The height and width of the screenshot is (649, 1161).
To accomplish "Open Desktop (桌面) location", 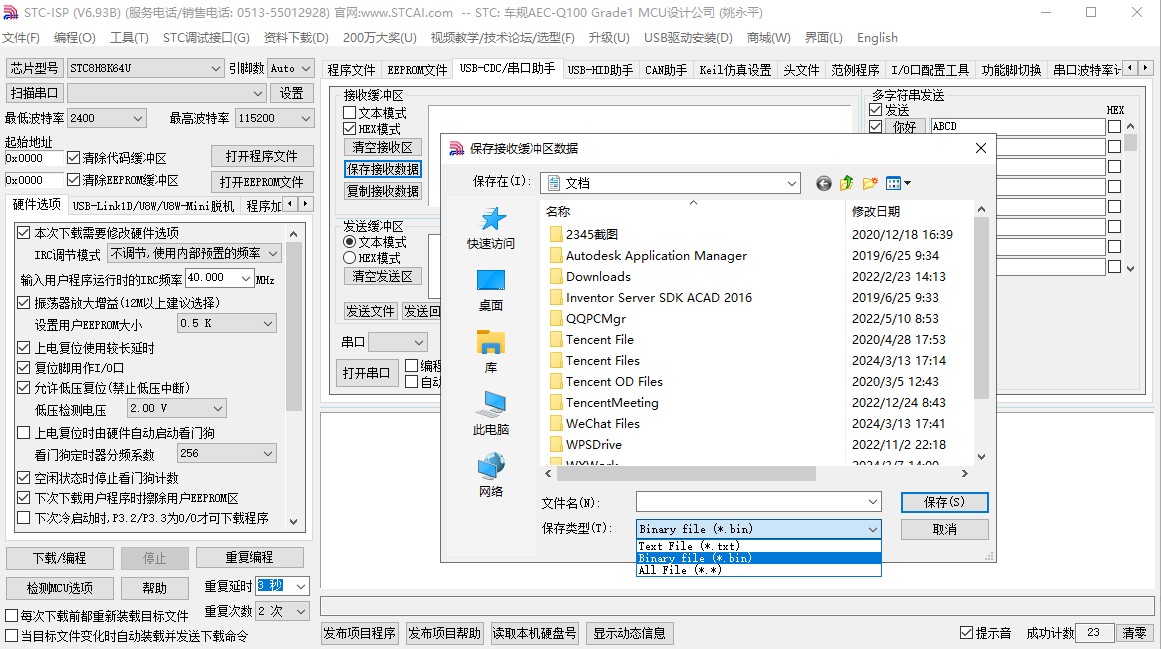I will point(490,291).
